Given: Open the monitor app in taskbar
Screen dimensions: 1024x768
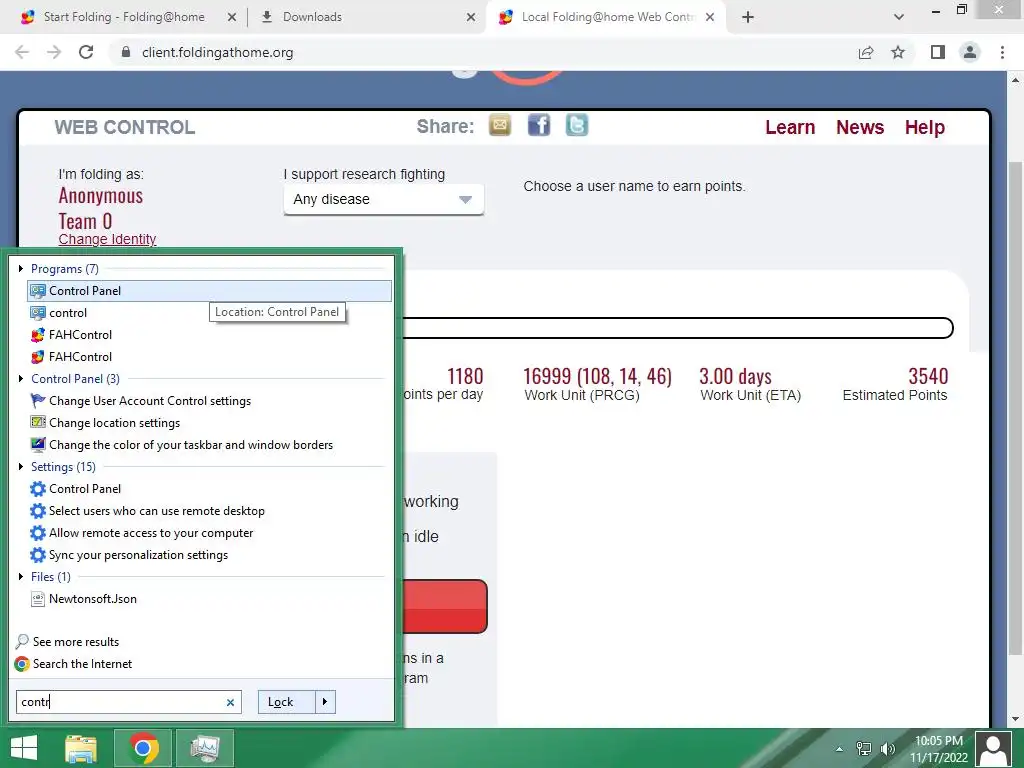Looking at the screenshot, I should coord(205,748).
